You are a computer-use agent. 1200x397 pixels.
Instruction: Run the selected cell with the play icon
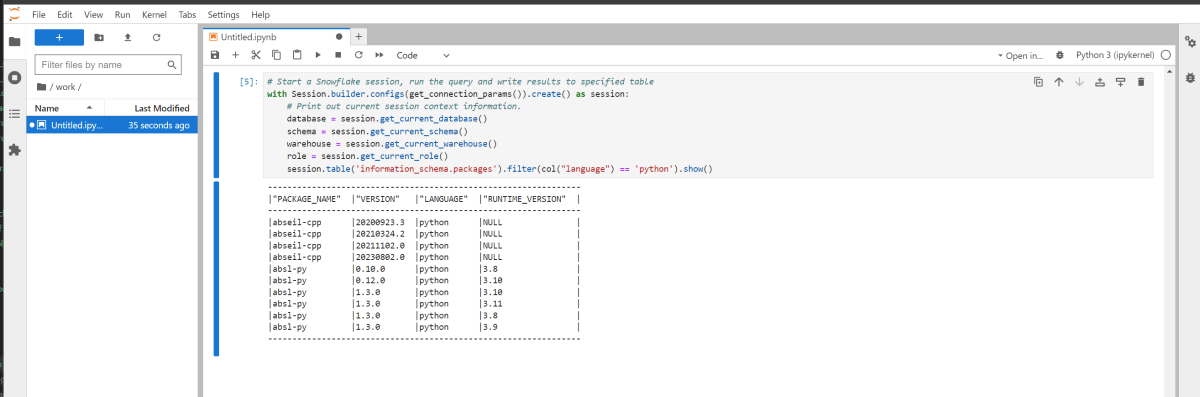[318, 55]
